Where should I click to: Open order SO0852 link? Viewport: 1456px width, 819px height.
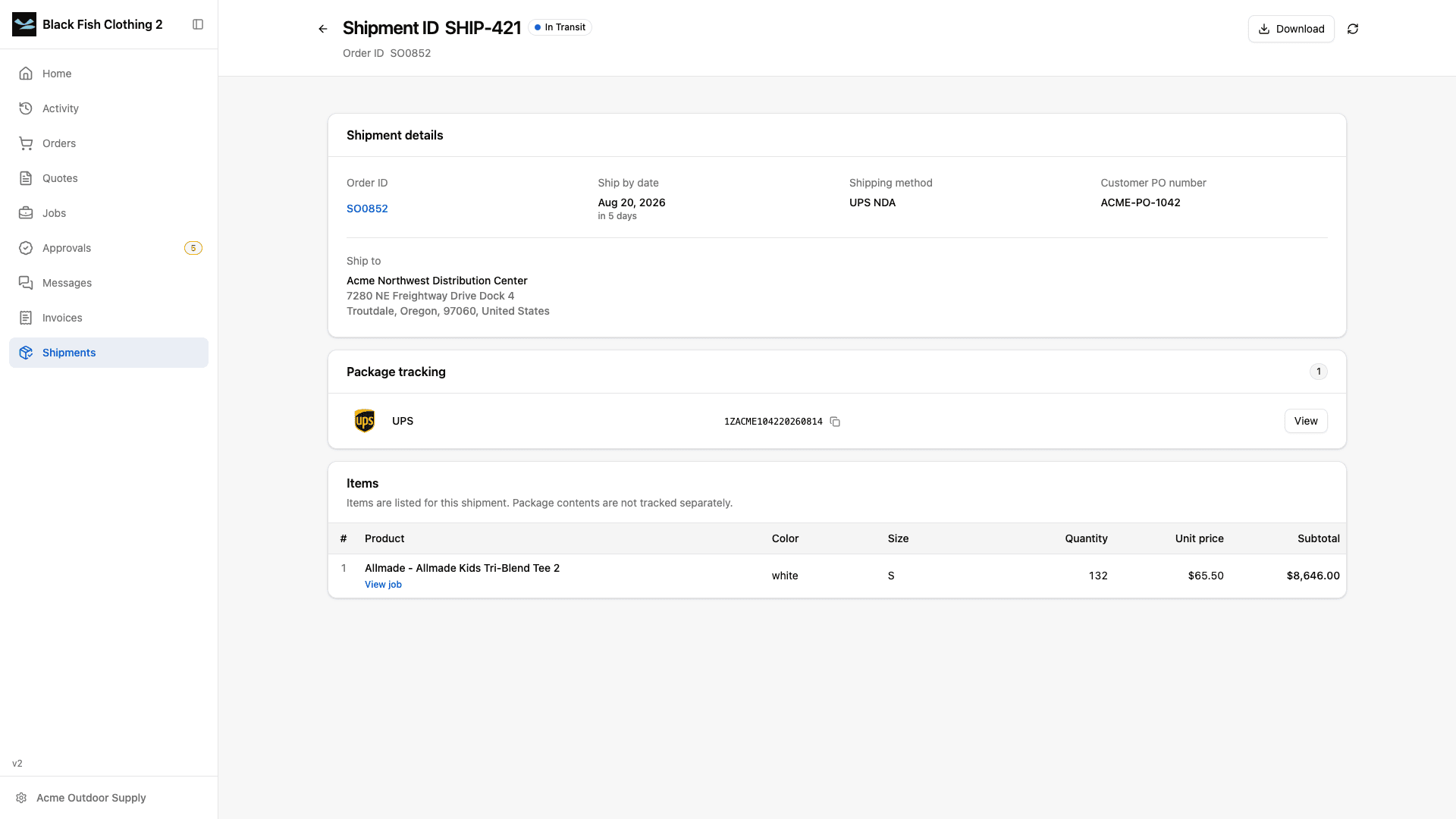(x=367, y=209)
